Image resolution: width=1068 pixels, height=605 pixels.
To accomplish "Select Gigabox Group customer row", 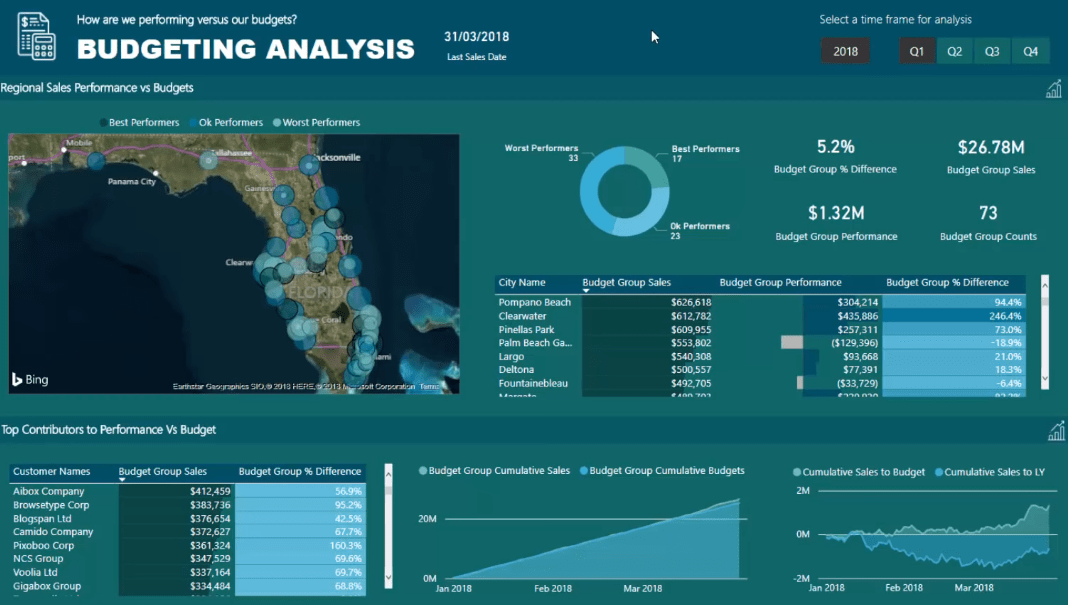I will pos(188,586).
